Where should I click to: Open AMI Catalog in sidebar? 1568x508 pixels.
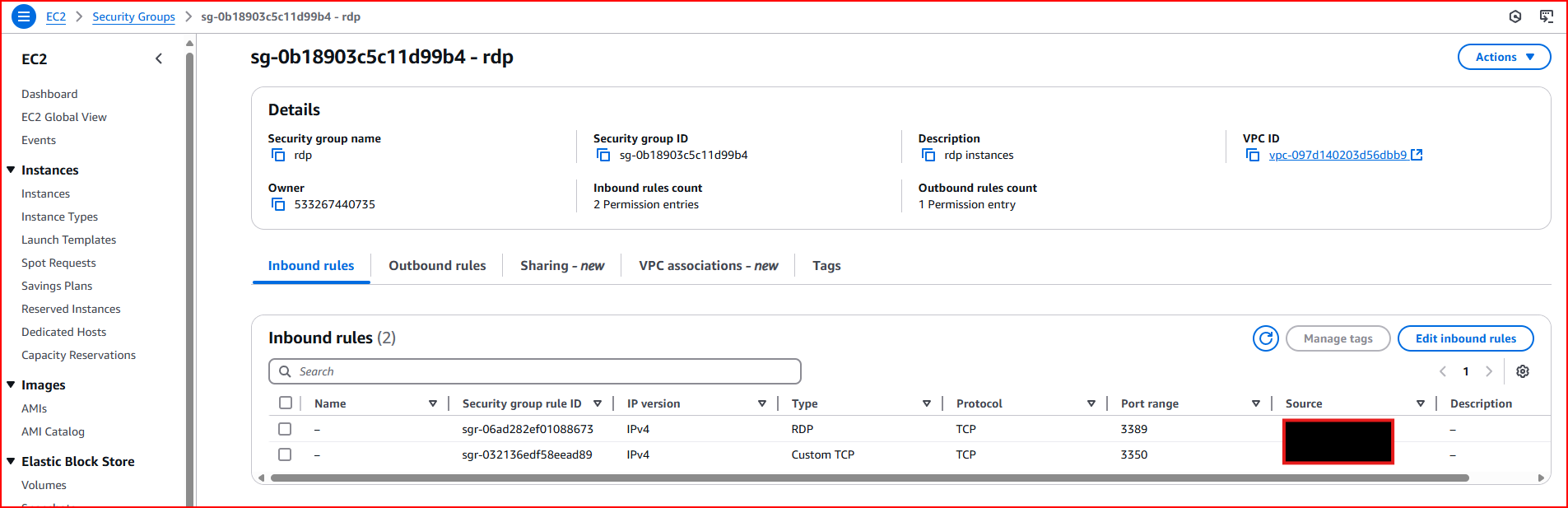(53, 431)
